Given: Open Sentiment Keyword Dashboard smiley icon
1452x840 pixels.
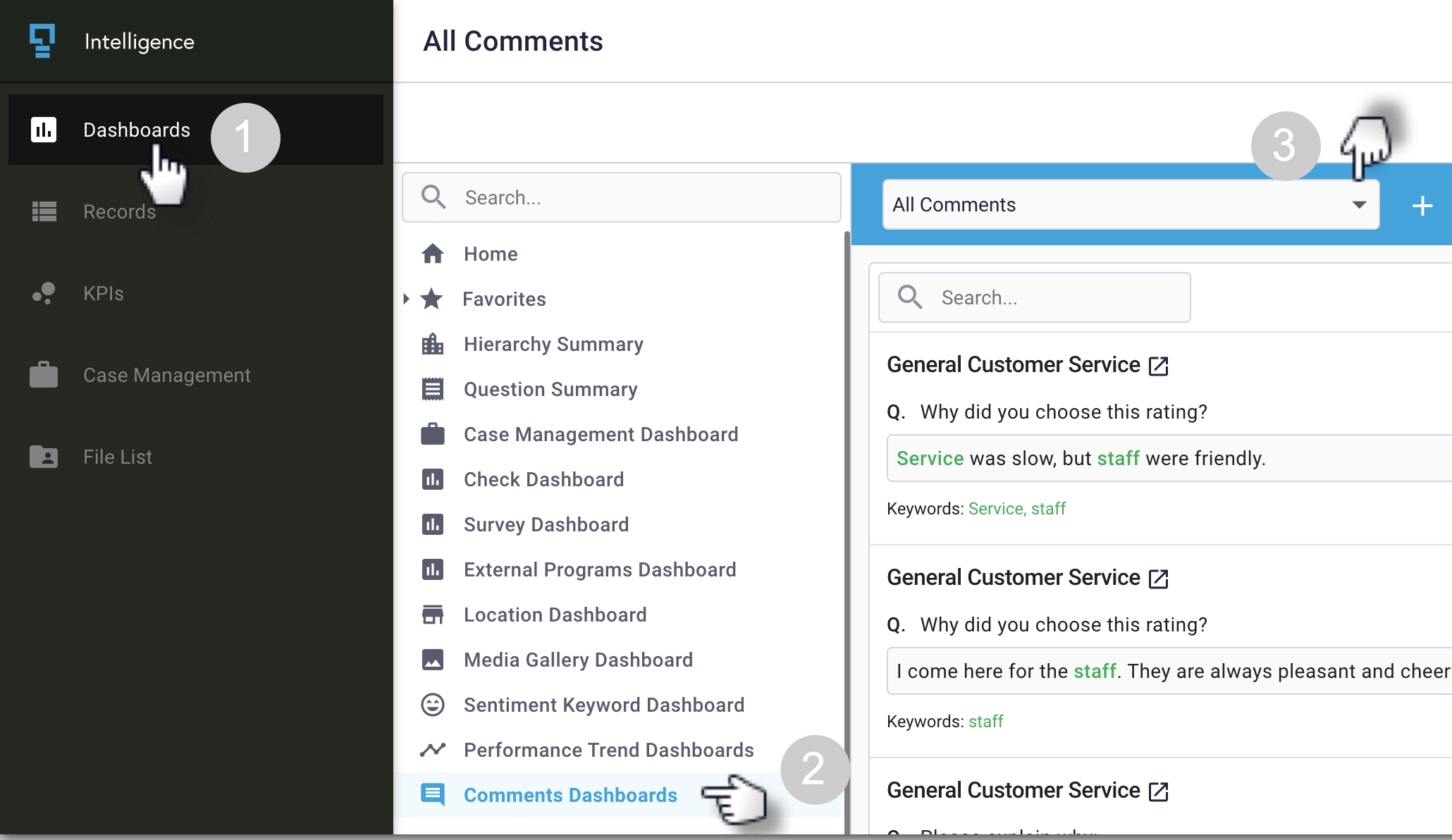Looking at the screenshot, I should (x=433, y=705).
